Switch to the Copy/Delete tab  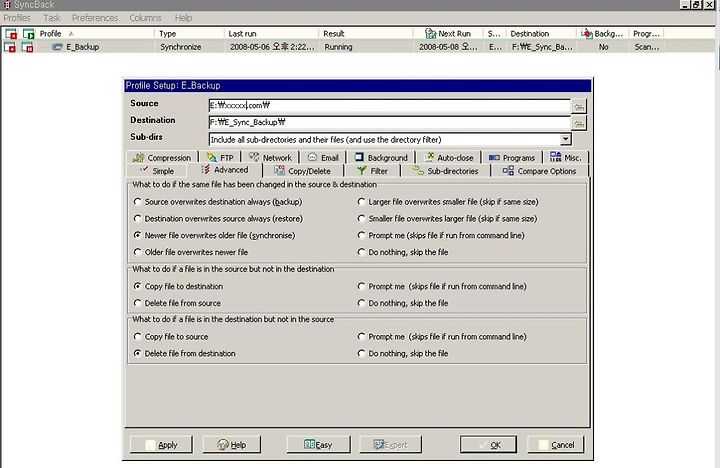click(303, 171)
